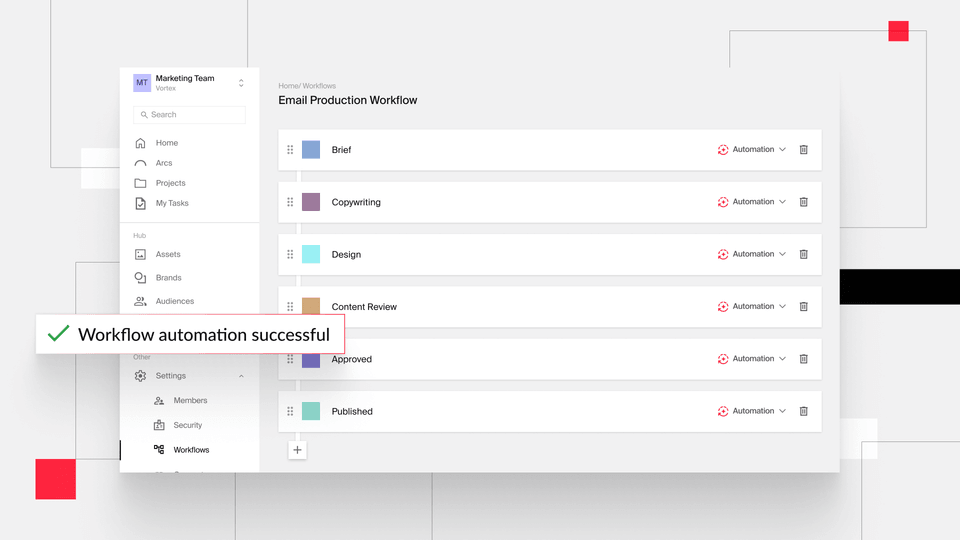This screenshot has width=960, height=540.
Task: Click the automation icon in Published row
Action: click(x=722, y=411)
